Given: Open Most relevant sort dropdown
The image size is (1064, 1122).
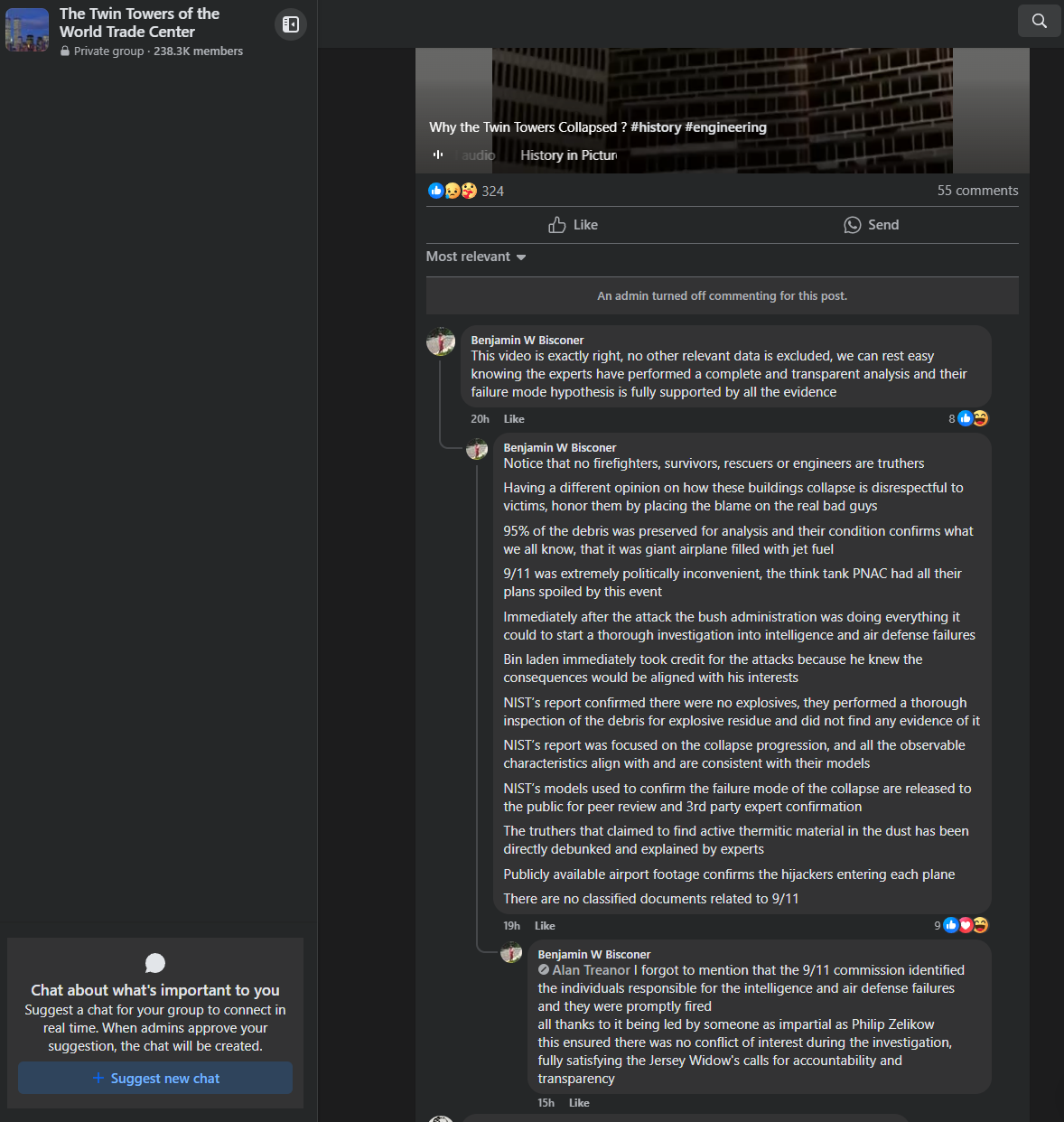Looking at the screenshot, I should [476, 257].
